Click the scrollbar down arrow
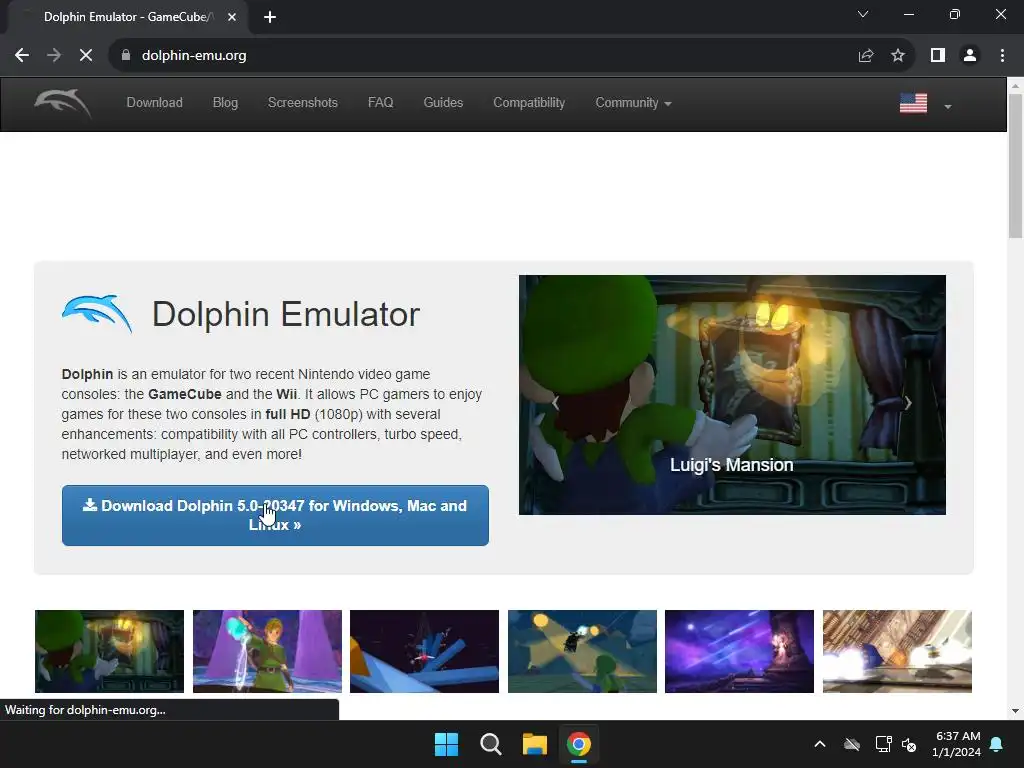This screenshot has width=1024, height=768. (x=1016, y=711)
